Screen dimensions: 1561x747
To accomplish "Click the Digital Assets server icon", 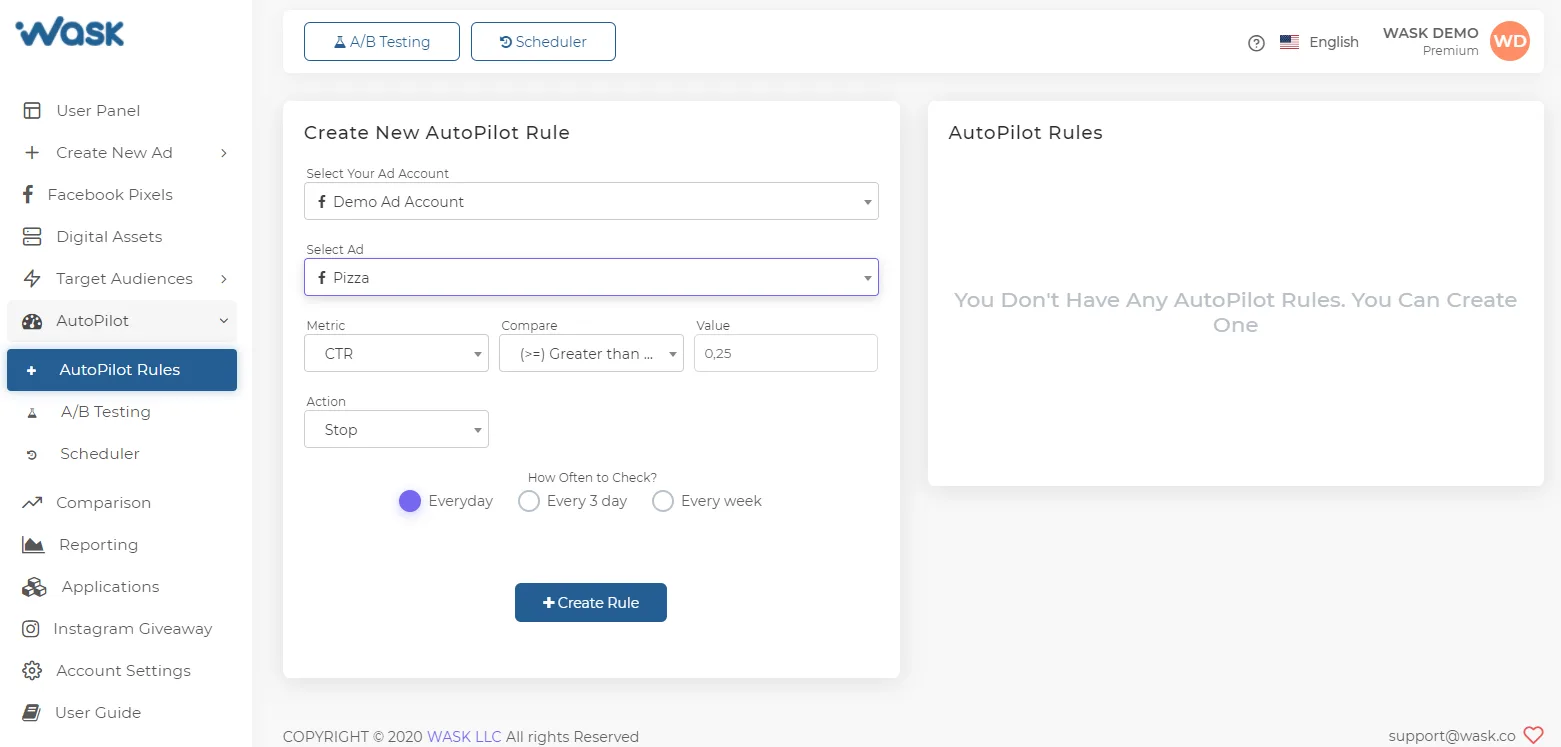I will (x=32, y=237).
